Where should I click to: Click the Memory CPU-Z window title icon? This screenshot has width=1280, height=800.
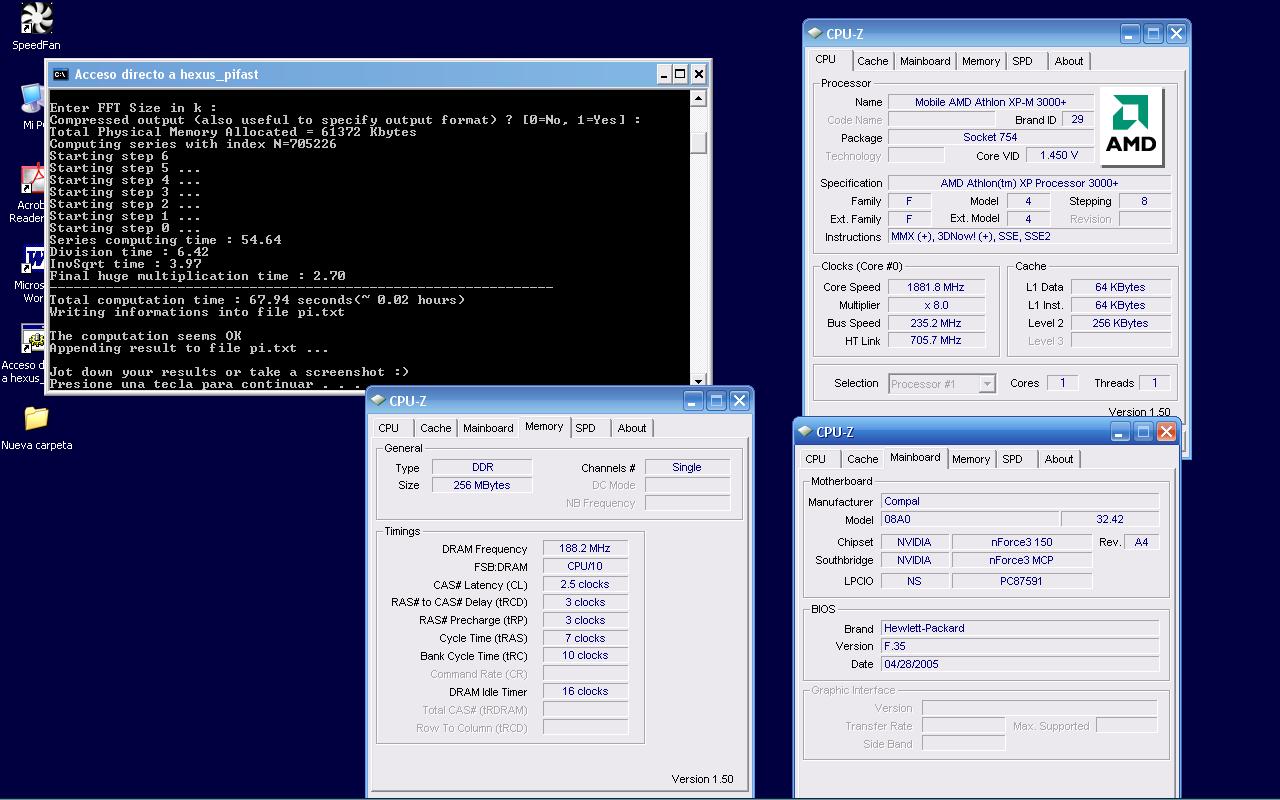click(378, 400)
